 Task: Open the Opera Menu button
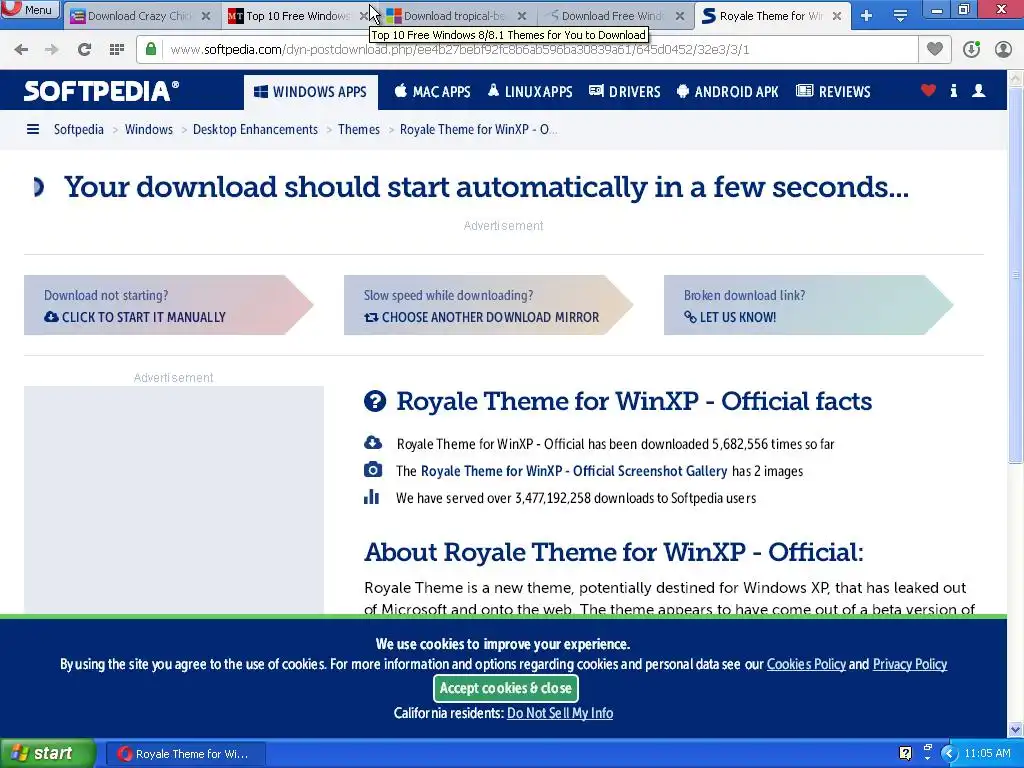(x=30, y=10)
